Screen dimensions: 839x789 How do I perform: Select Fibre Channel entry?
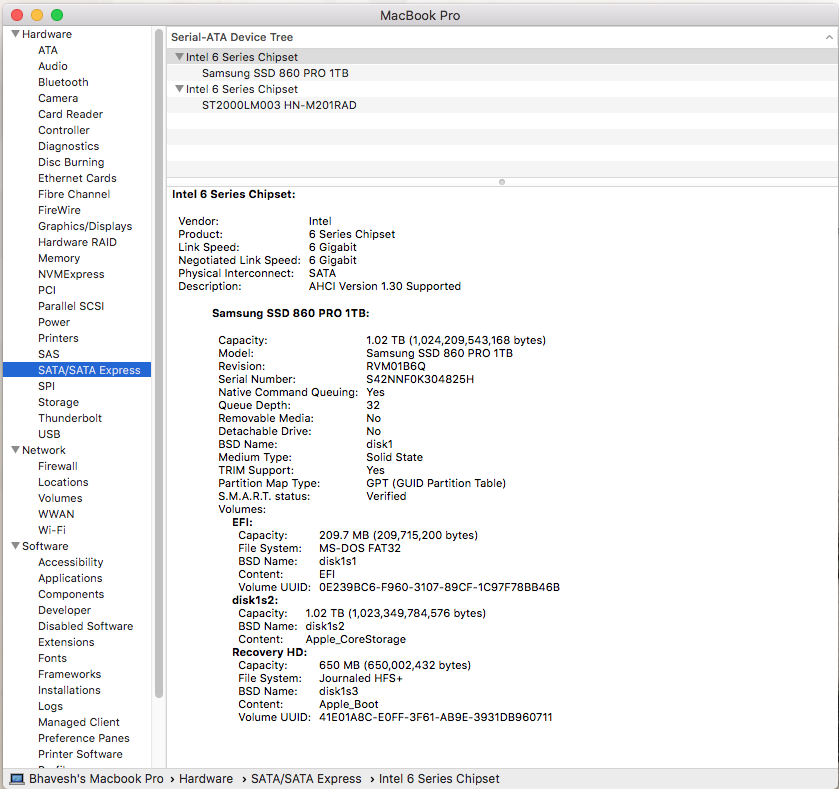tap(74, 194)
